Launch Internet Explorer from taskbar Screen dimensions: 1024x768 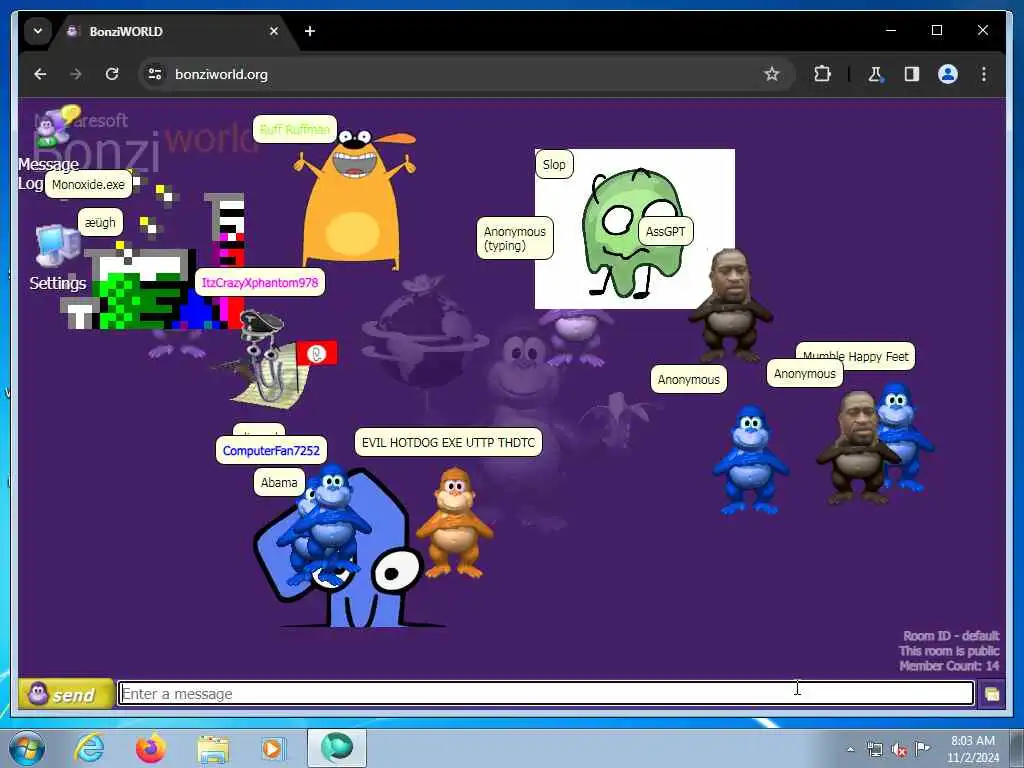click(x=89, y=748)
